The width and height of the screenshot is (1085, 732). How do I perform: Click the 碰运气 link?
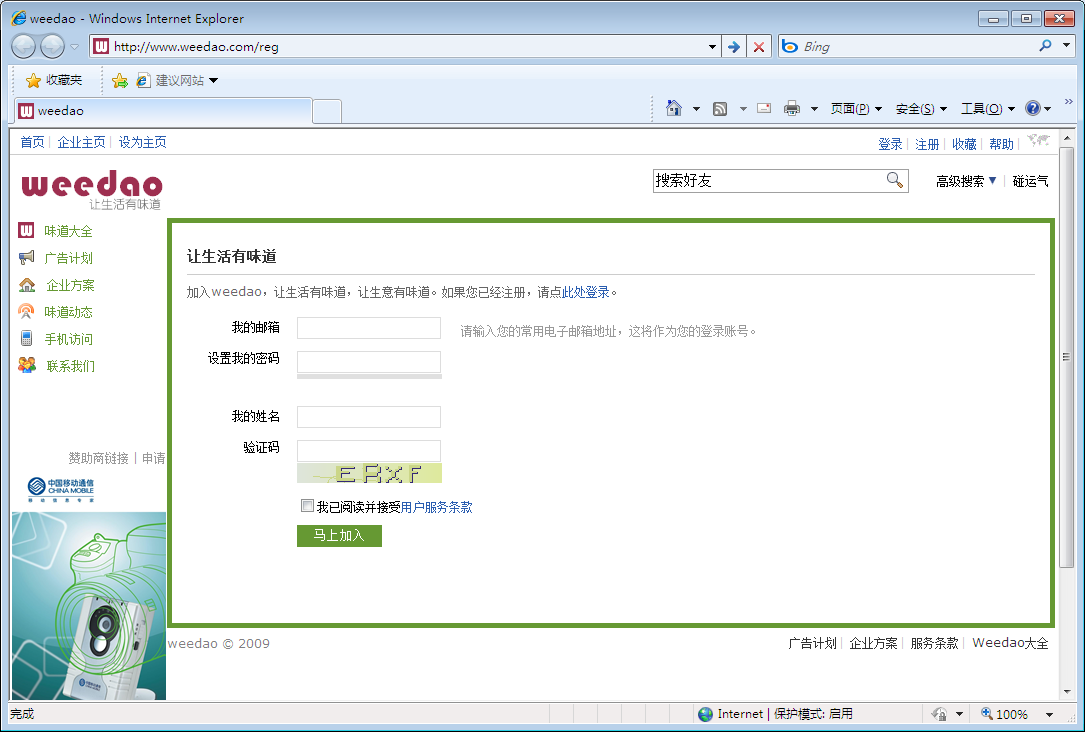pyautogui.click(x=1030, y=181)
